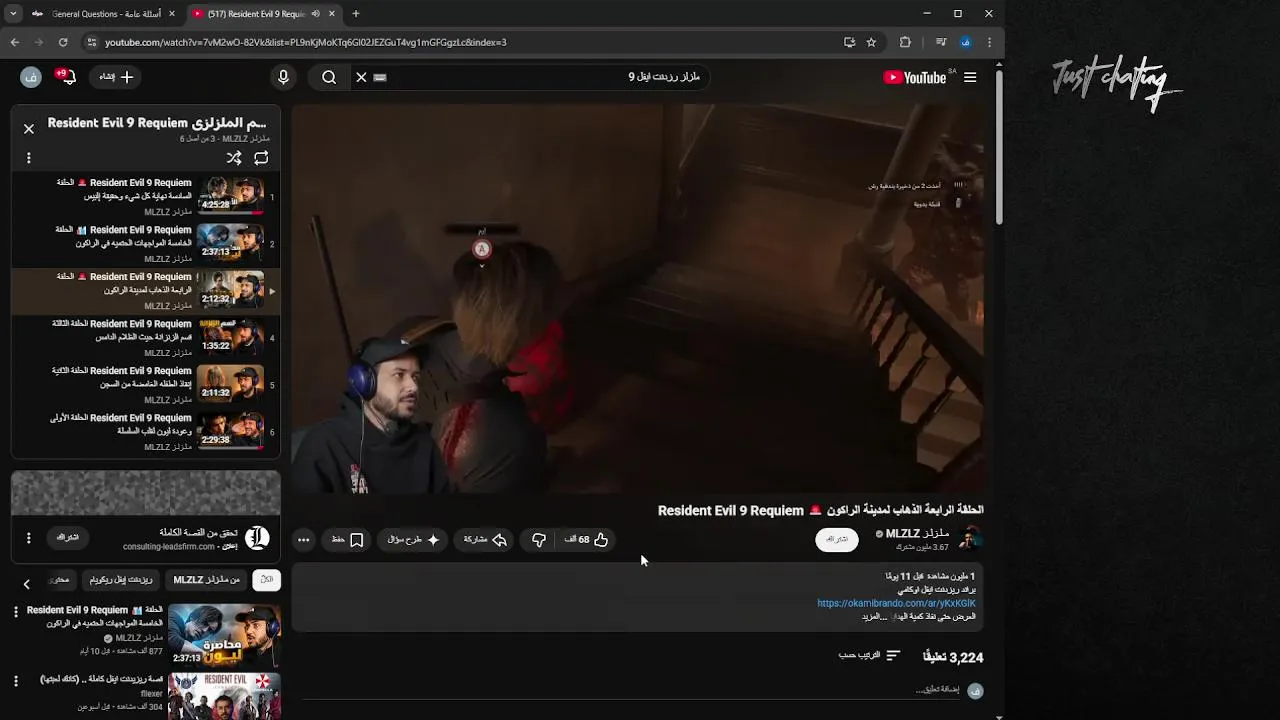Open recommended video 'محاصرة ليون' thumbnail
The image size is (1280, 720).
[224, 634]
